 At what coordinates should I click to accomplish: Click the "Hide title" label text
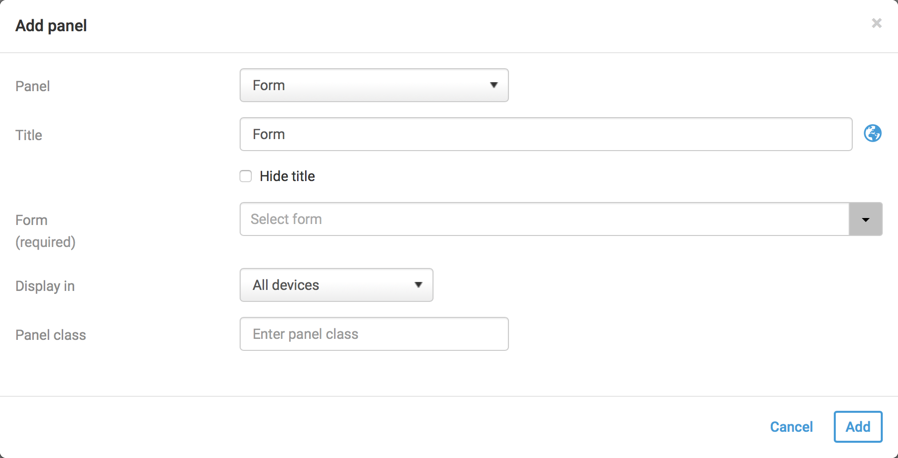287,176
